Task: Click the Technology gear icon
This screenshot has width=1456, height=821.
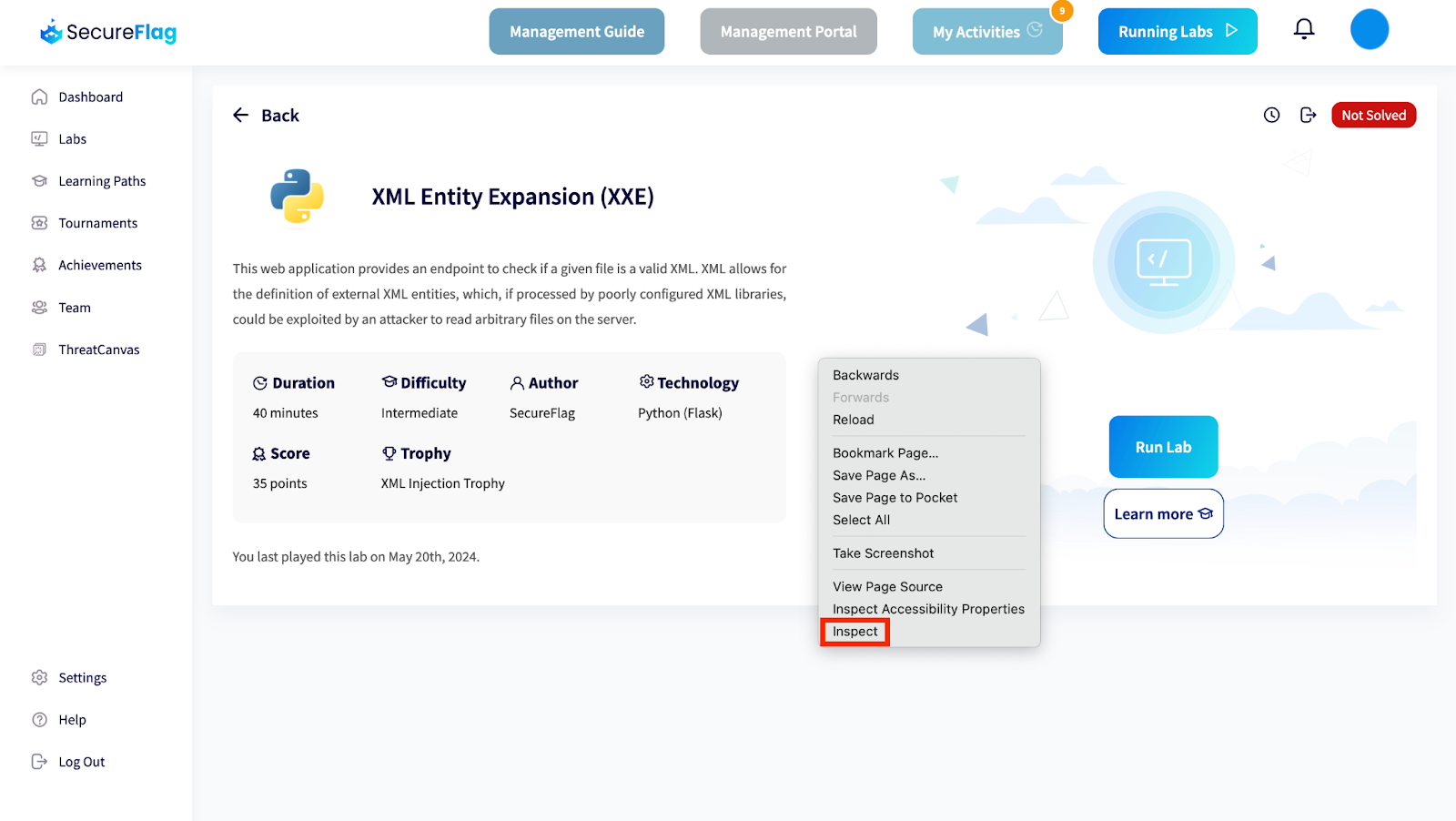Action: (x=646, y=381)
